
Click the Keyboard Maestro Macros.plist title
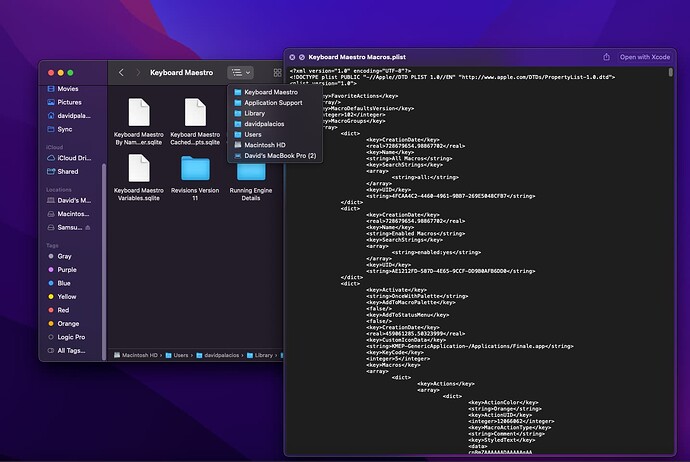[x=357, y=57]
